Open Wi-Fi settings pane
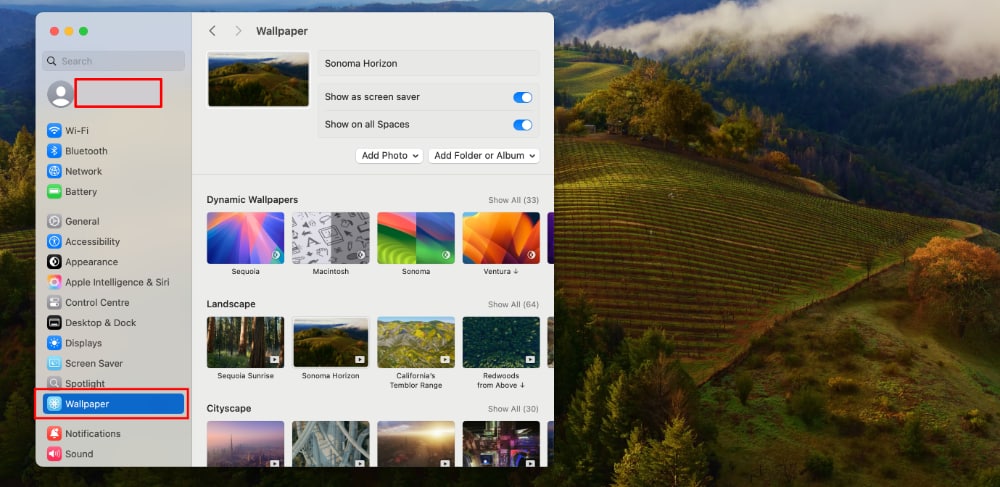1000x487 pixels. 114,131
